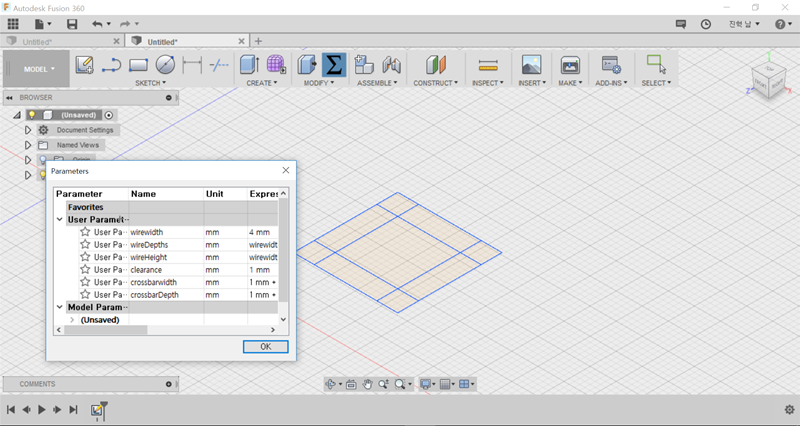Select the Line sketch tool
The image size is (800, 426).
(x=111, y=65)
